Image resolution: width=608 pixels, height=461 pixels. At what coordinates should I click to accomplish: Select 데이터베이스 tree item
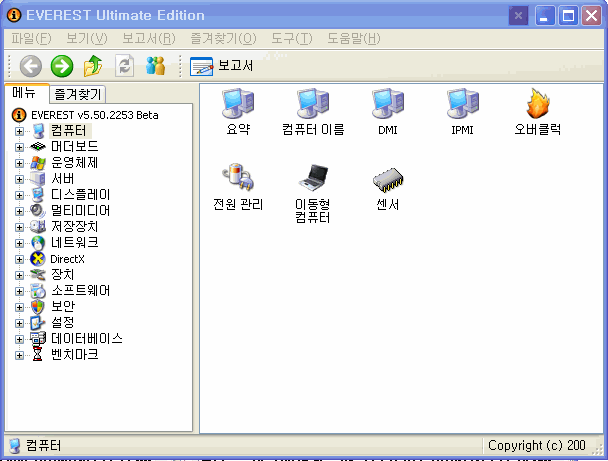click(x=87, y=338)
